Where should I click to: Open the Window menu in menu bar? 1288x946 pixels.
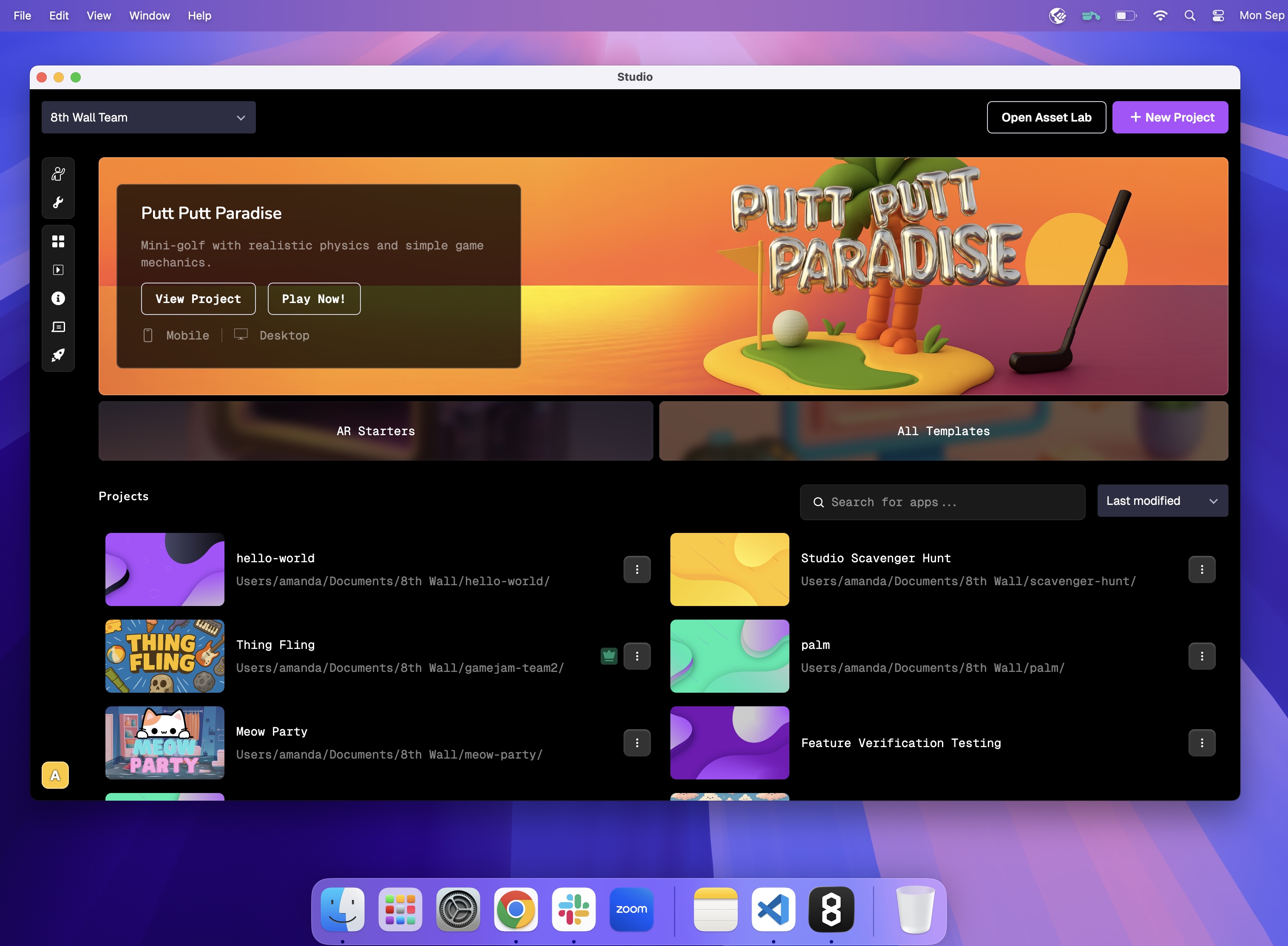pos(149,15)
